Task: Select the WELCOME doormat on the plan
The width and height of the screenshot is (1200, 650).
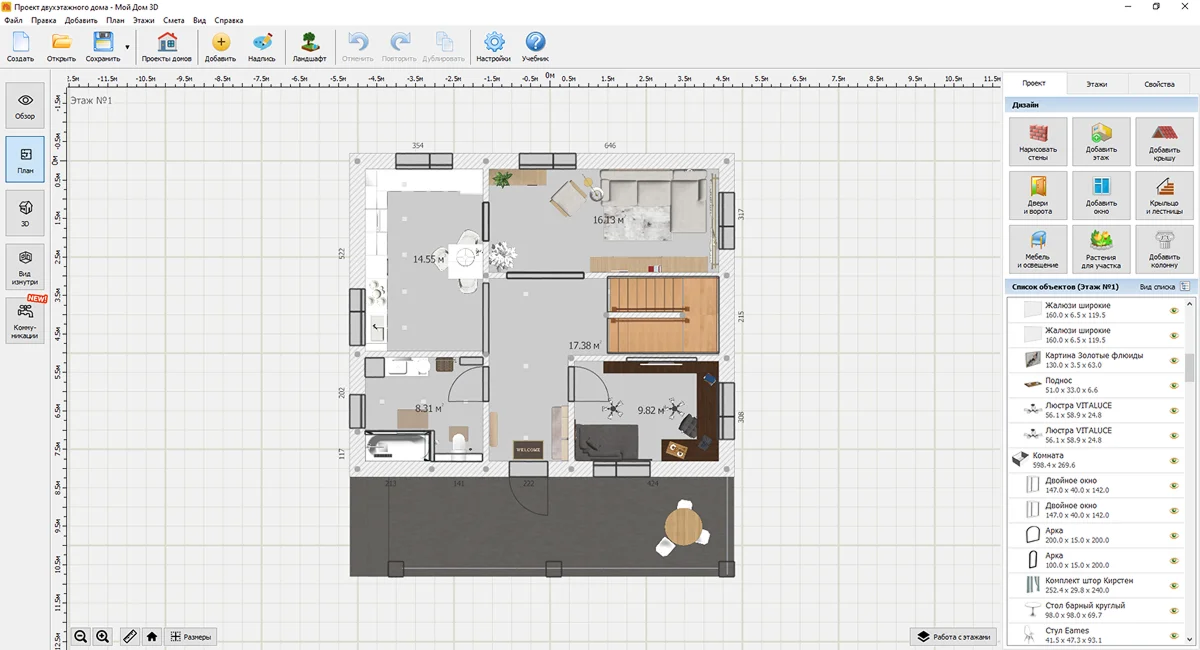Action: [x=527, y=450]
